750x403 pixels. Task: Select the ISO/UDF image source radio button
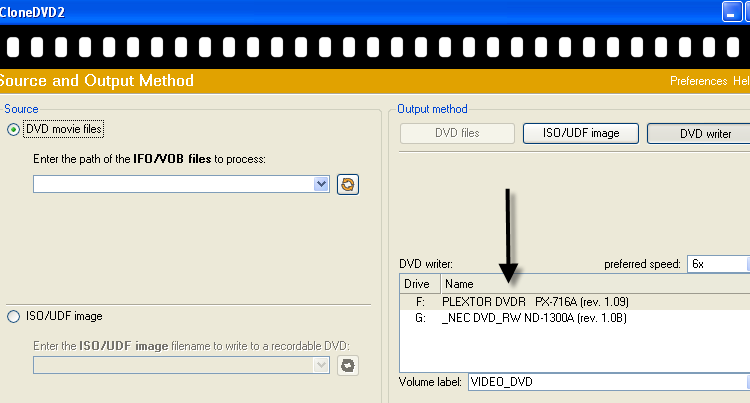13,316
